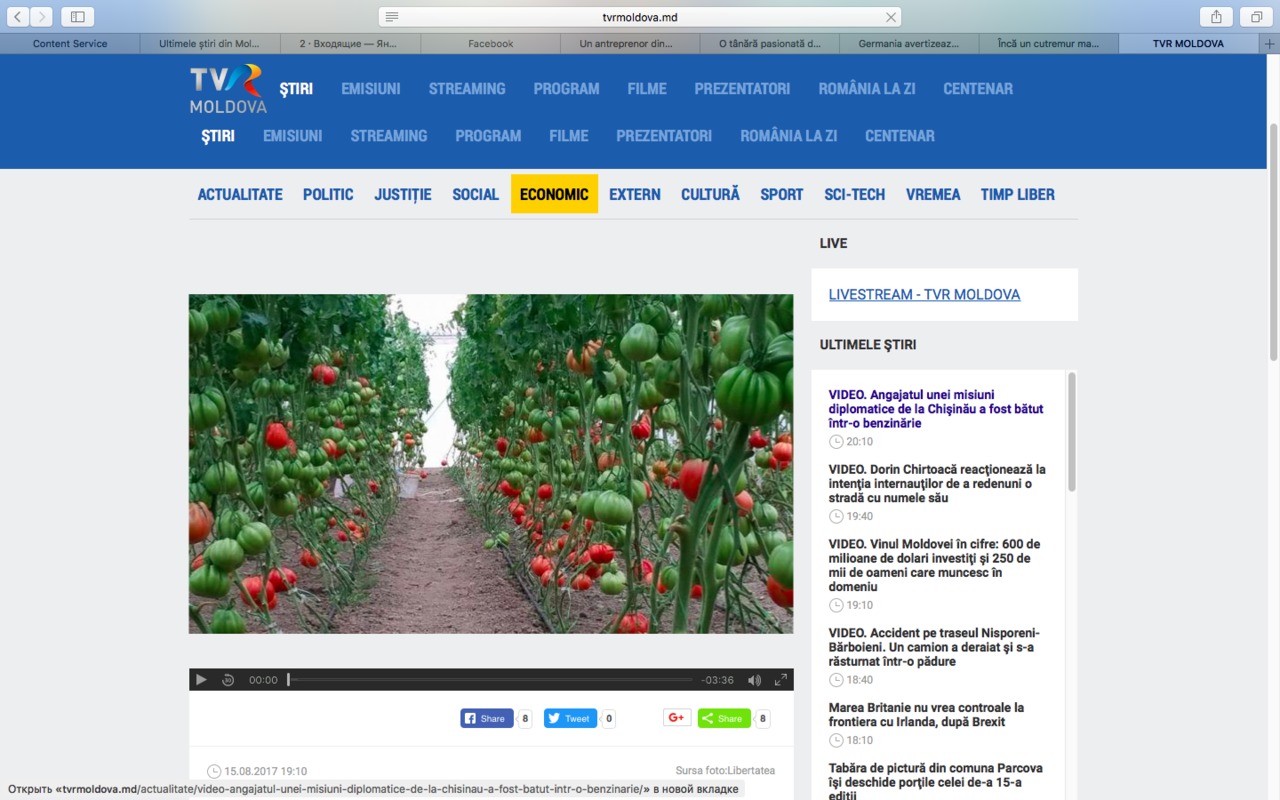Open the TIMP LIBER category
This screenshot has height=800, width=1280.
[x=1018, y=194]
